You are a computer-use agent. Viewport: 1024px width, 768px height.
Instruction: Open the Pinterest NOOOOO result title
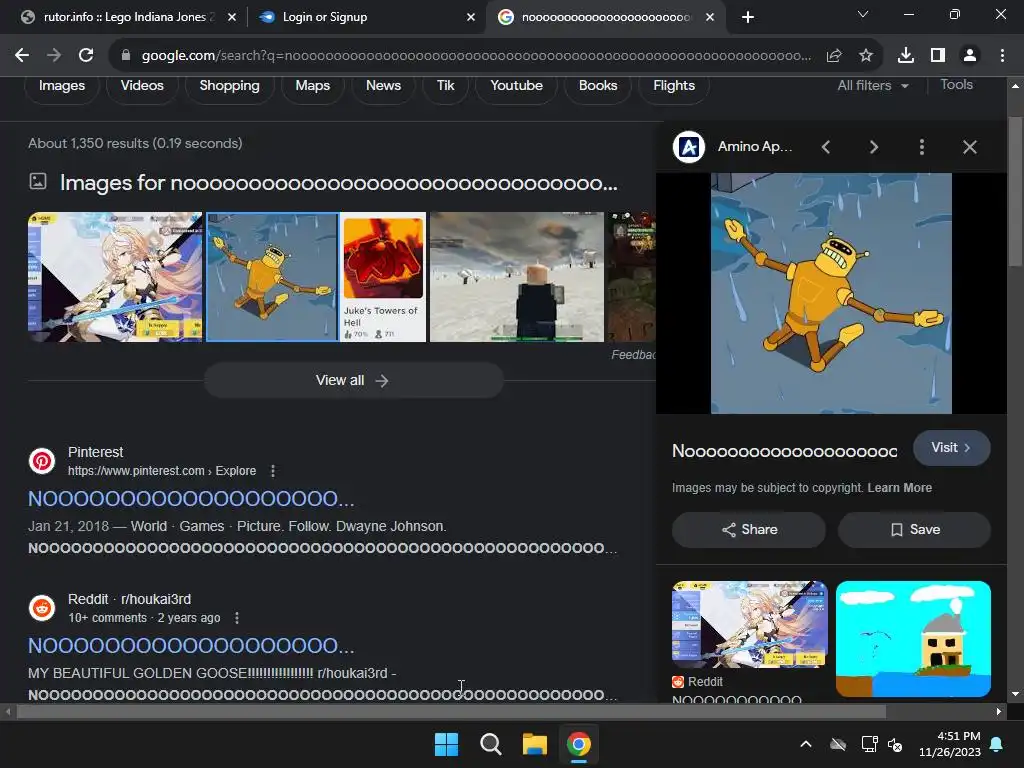coord(191,499)
